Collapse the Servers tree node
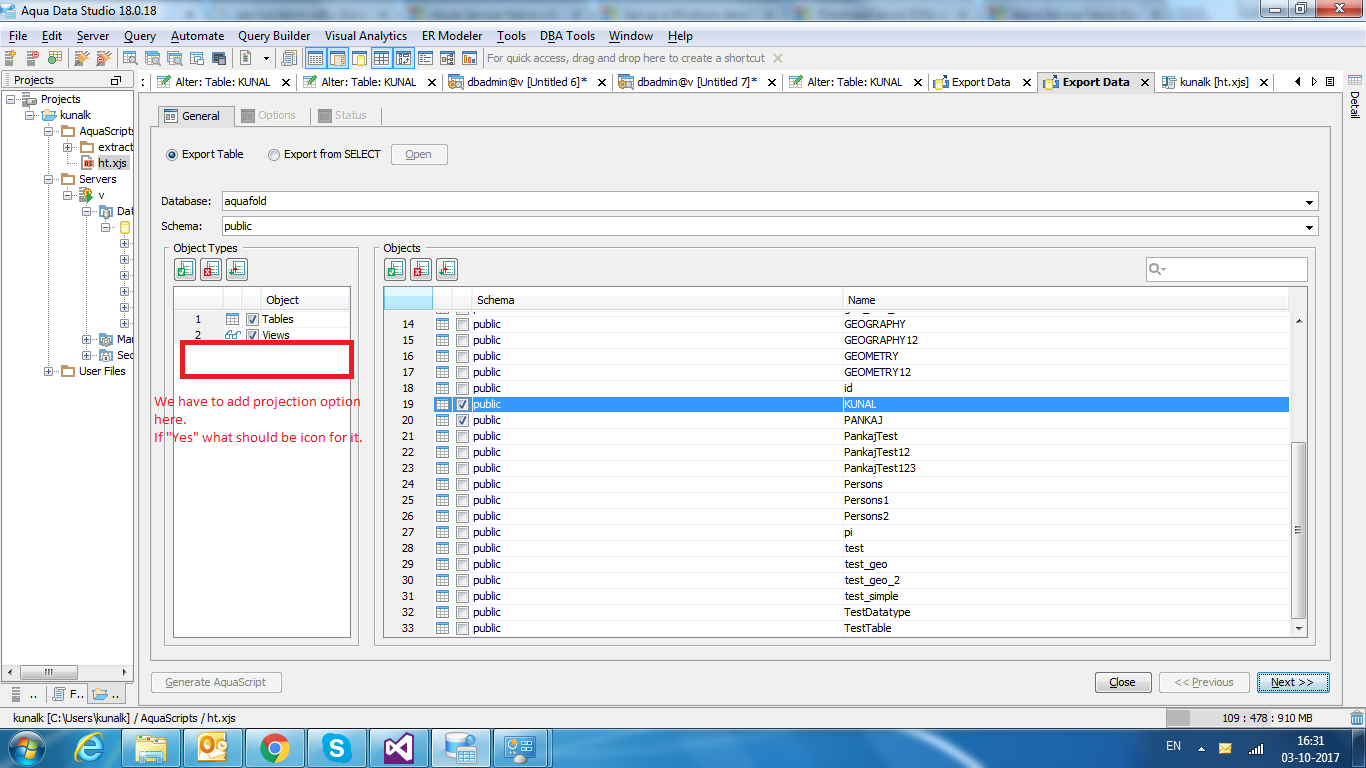Screen dimensions: 1366x768 [49, 179]
